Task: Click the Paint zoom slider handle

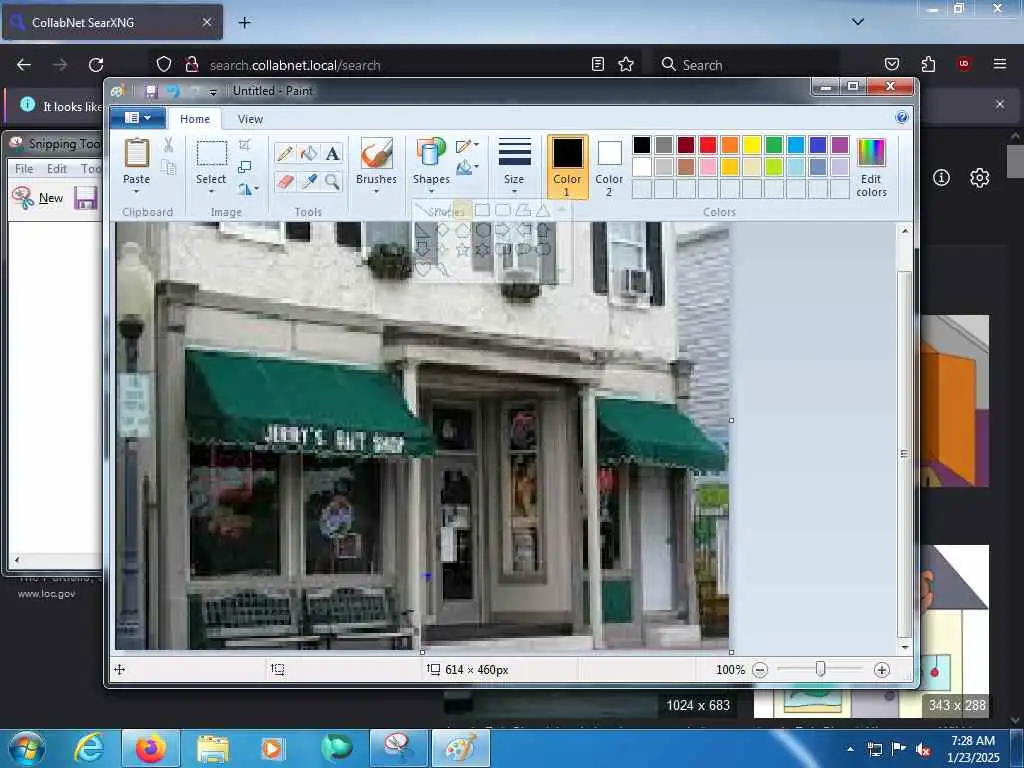Action: 820,669
